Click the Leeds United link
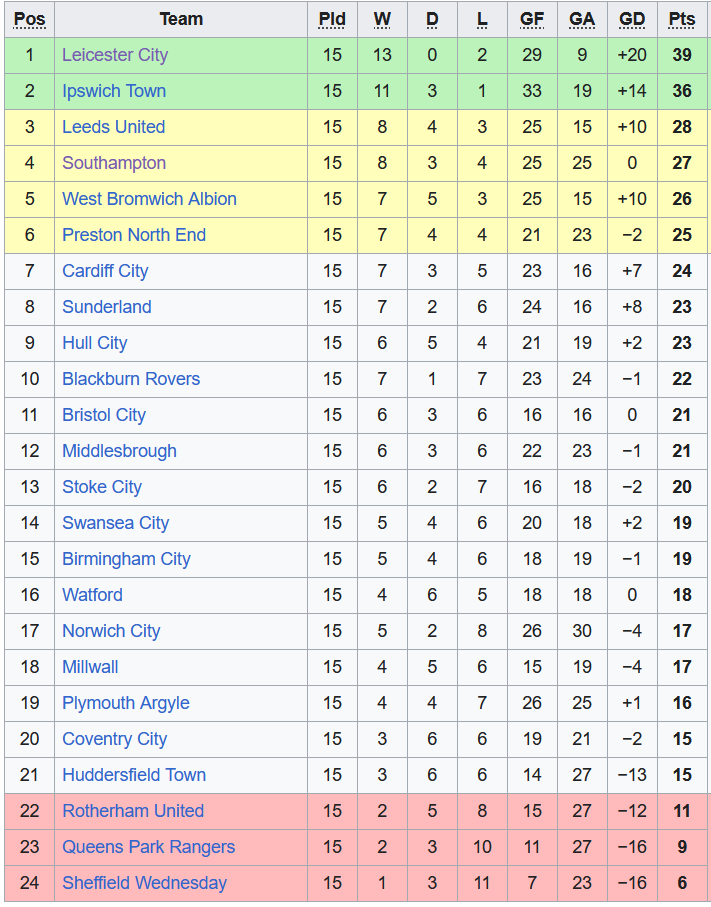Viewport: 711px width, 907px height. 113,127
